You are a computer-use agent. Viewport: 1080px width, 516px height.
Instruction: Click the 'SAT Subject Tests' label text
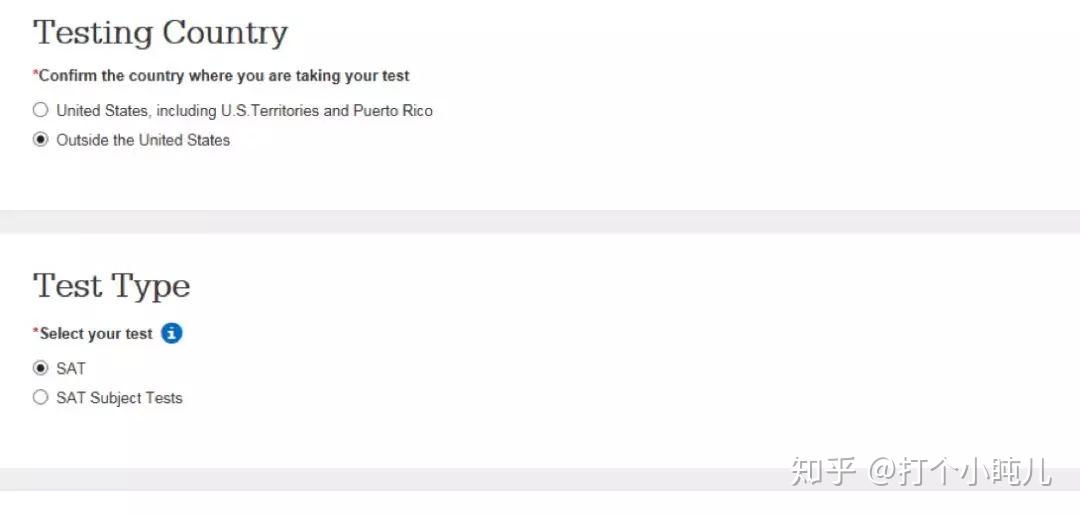119,398
